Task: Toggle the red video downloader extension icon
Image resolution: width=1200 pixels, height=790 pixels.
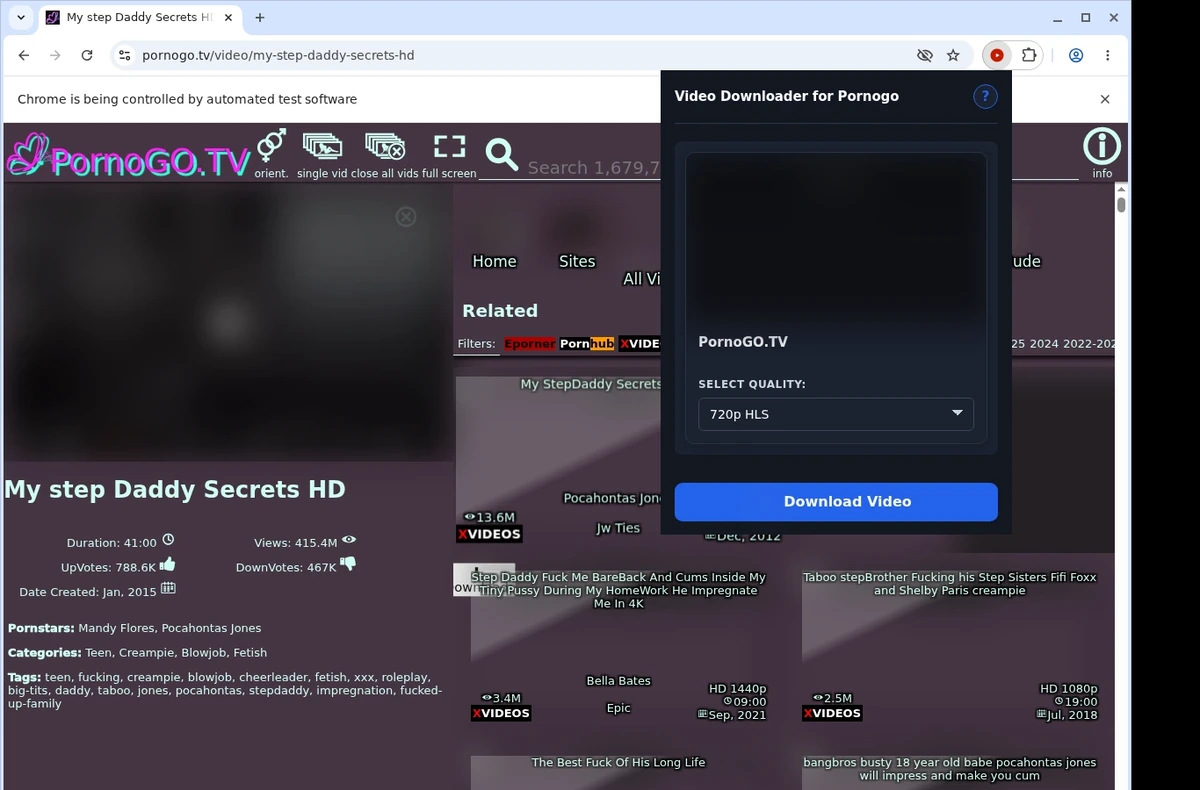Action: [997, 56]
